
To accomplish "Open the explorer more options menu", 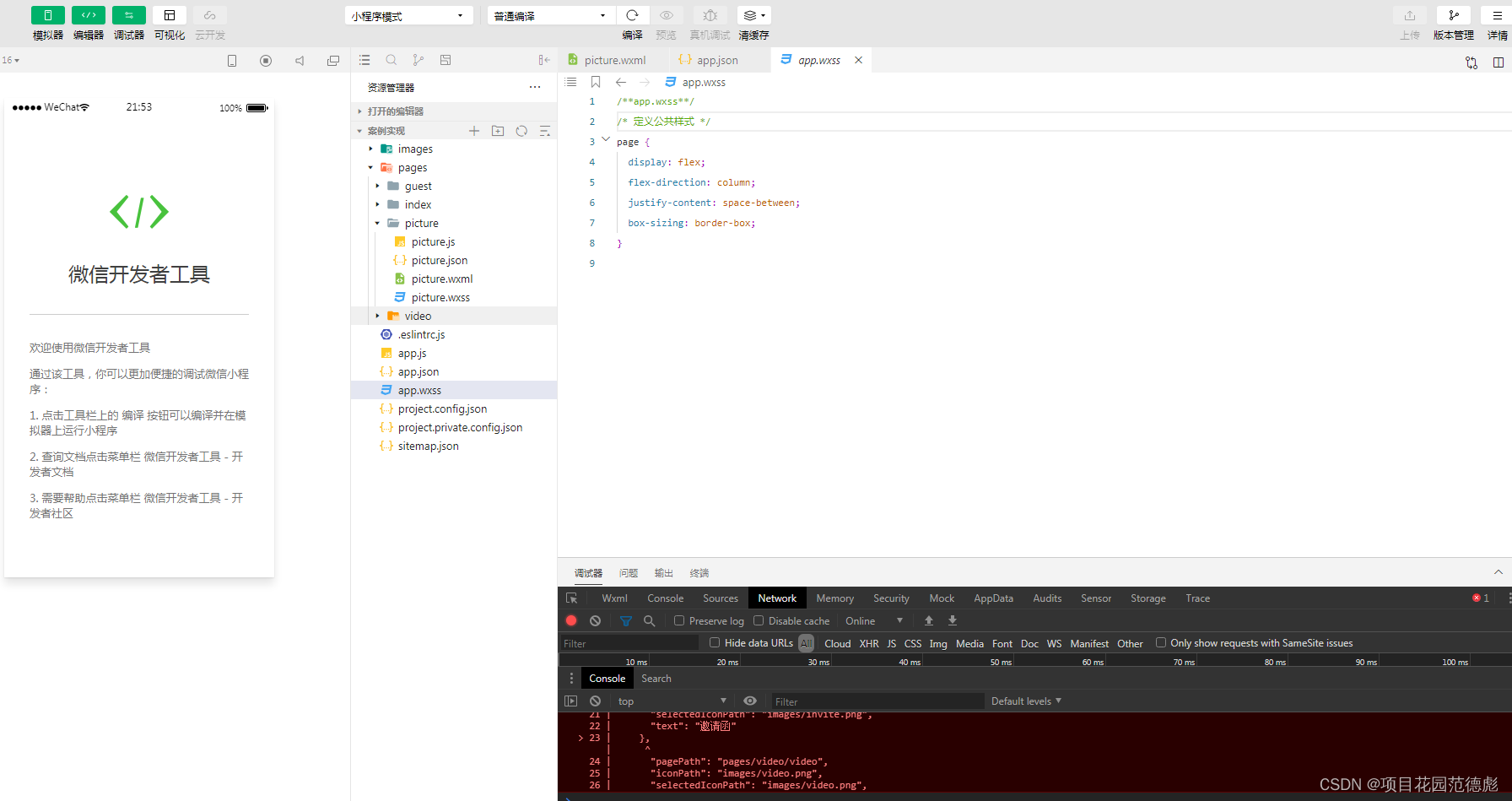I will point(535,87).
